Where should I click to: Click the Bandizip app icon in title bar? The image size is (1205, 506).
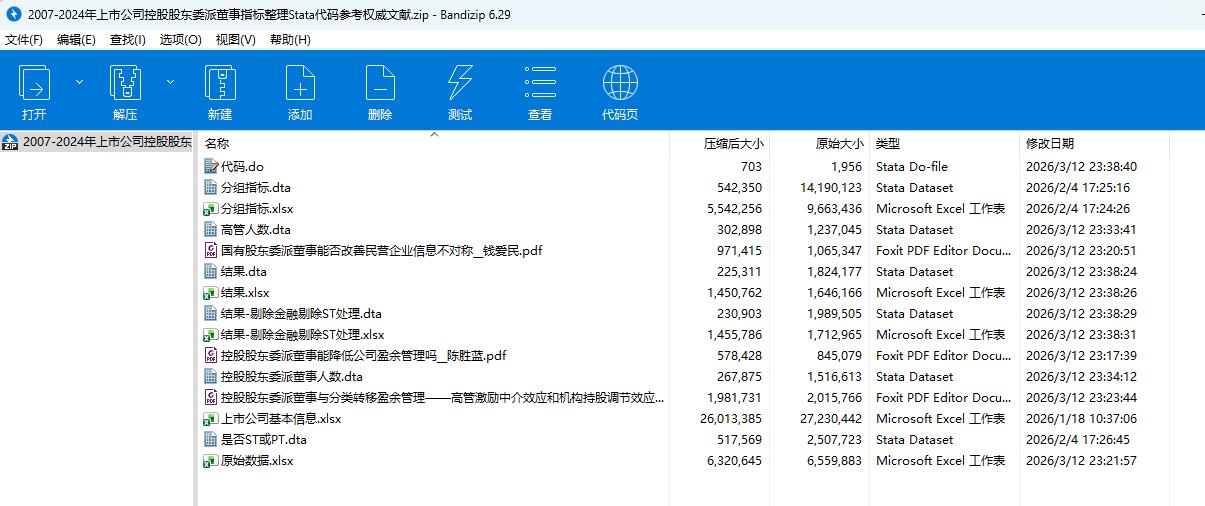pyautogui.click(x=14, y=13)
